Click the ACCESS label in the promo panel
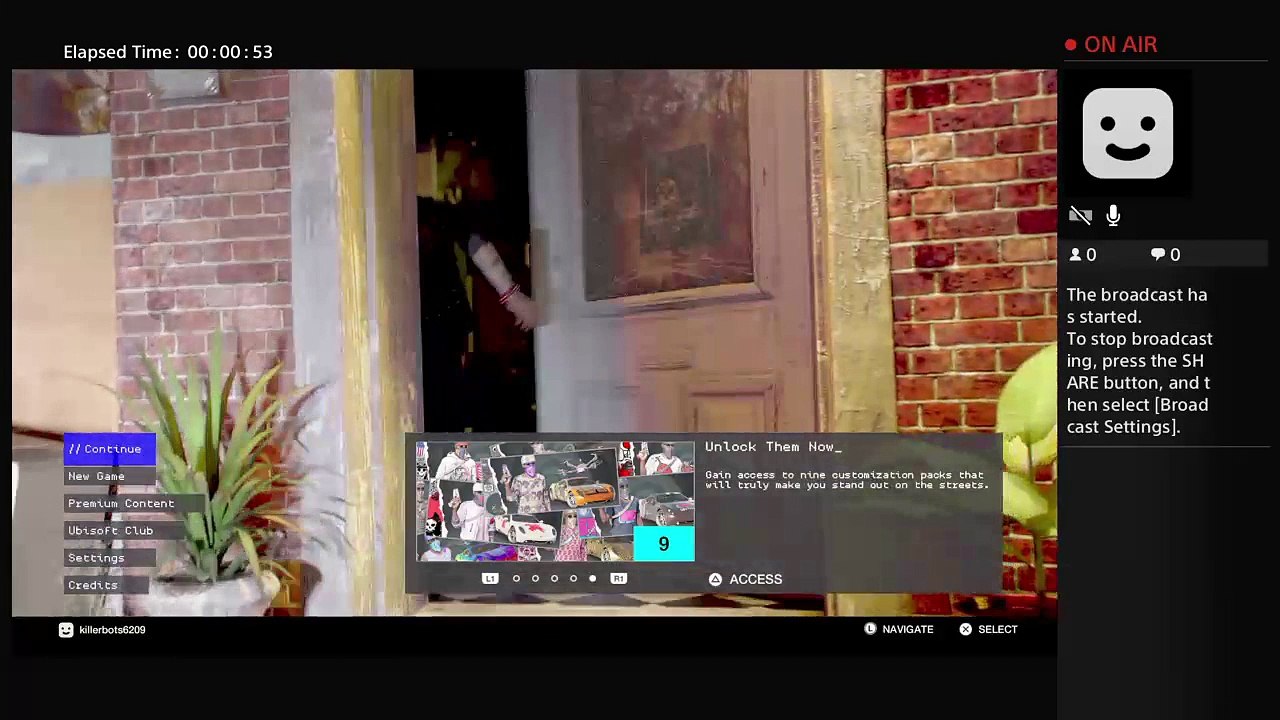1280x720 pixels. pos(756,579)
